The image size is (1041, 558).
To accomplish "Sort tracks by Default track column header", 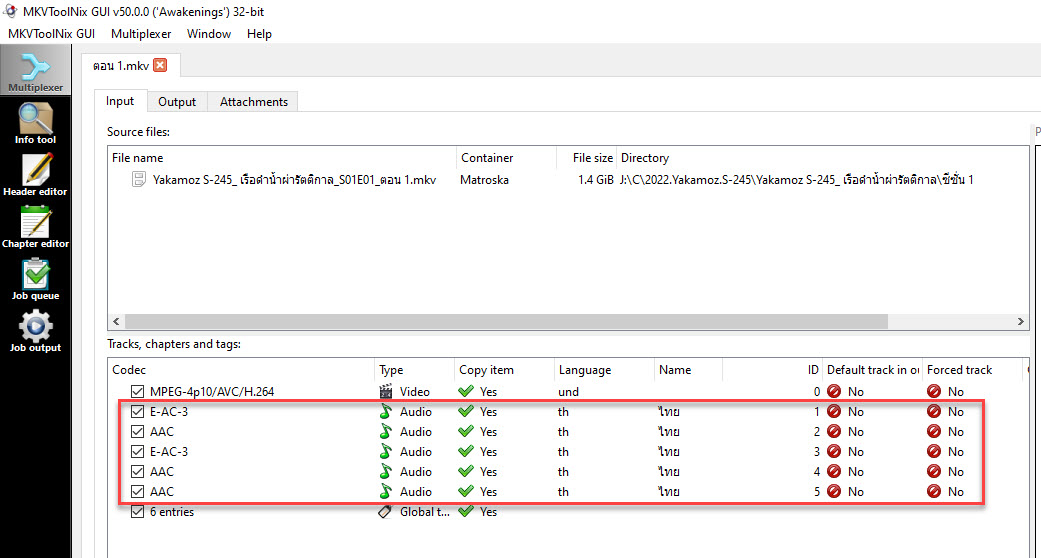I will click(x=873, y=370).
